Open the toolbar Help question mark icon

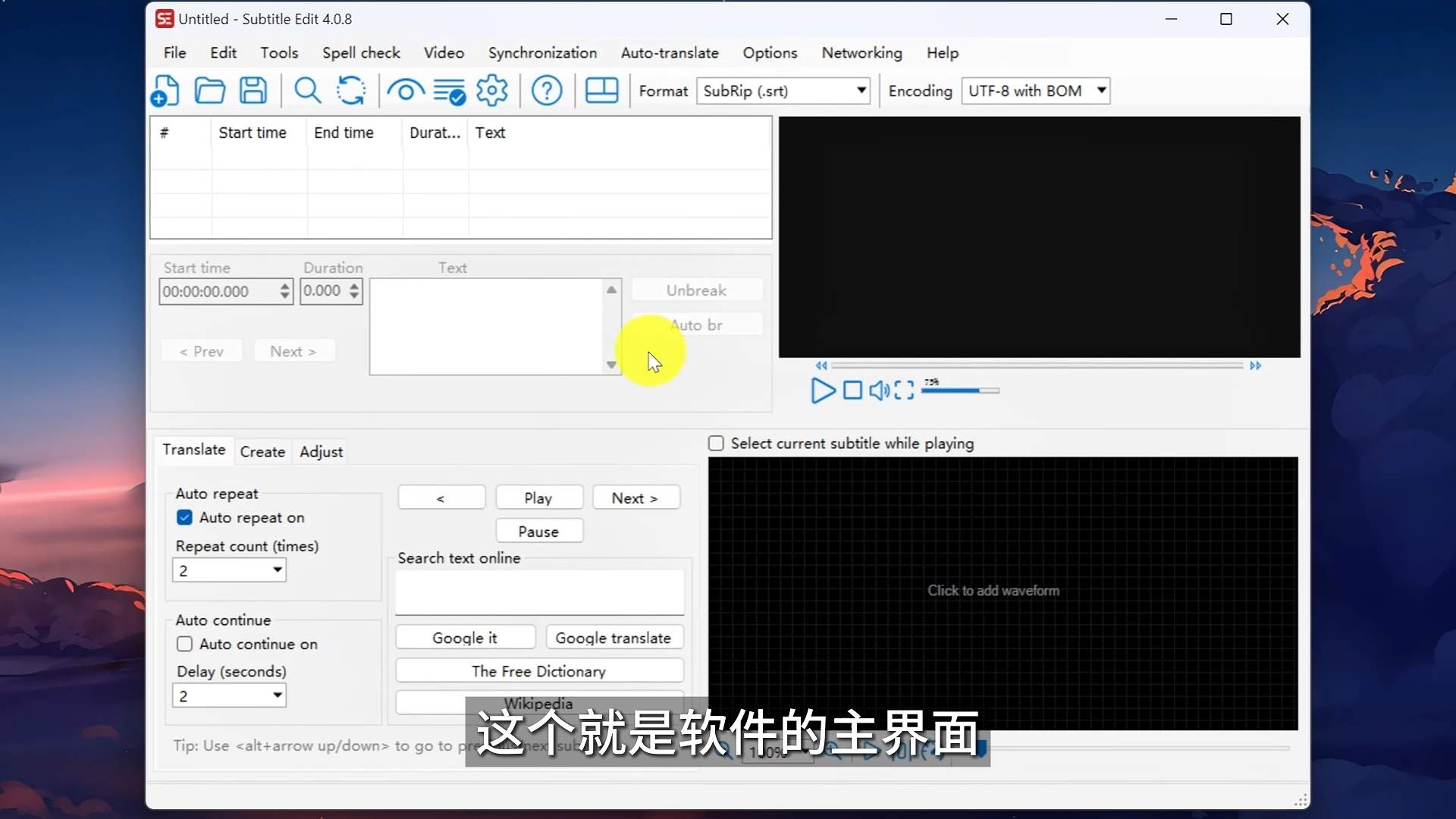(546, 91)
